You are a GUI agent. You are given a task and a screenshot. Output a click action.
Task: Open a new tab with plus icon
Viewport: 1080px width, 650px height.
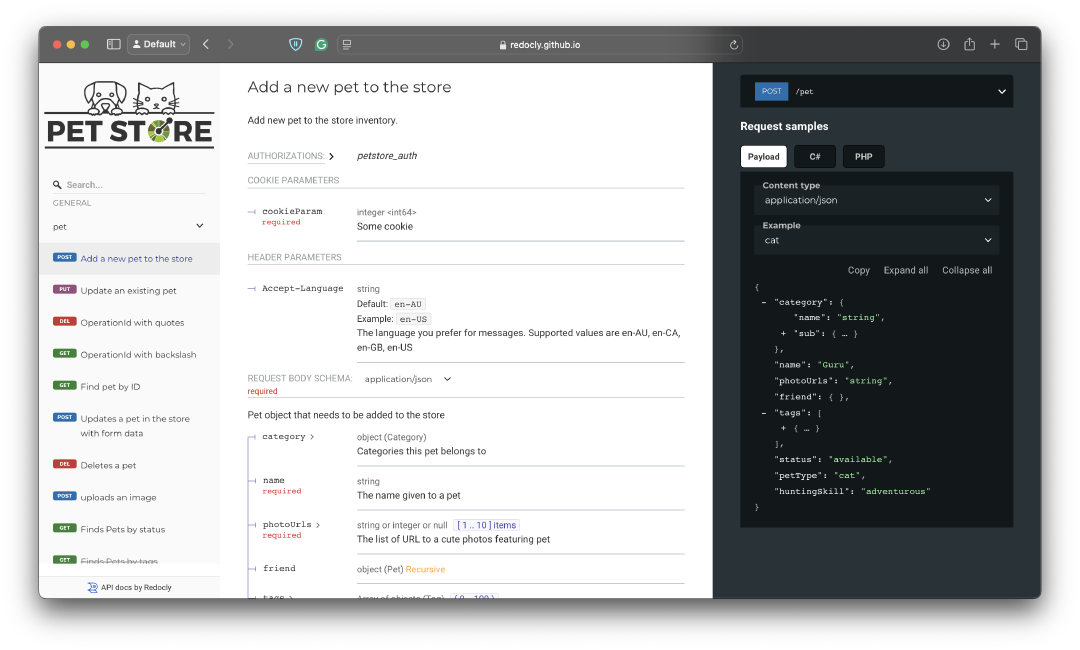(995, 44)
